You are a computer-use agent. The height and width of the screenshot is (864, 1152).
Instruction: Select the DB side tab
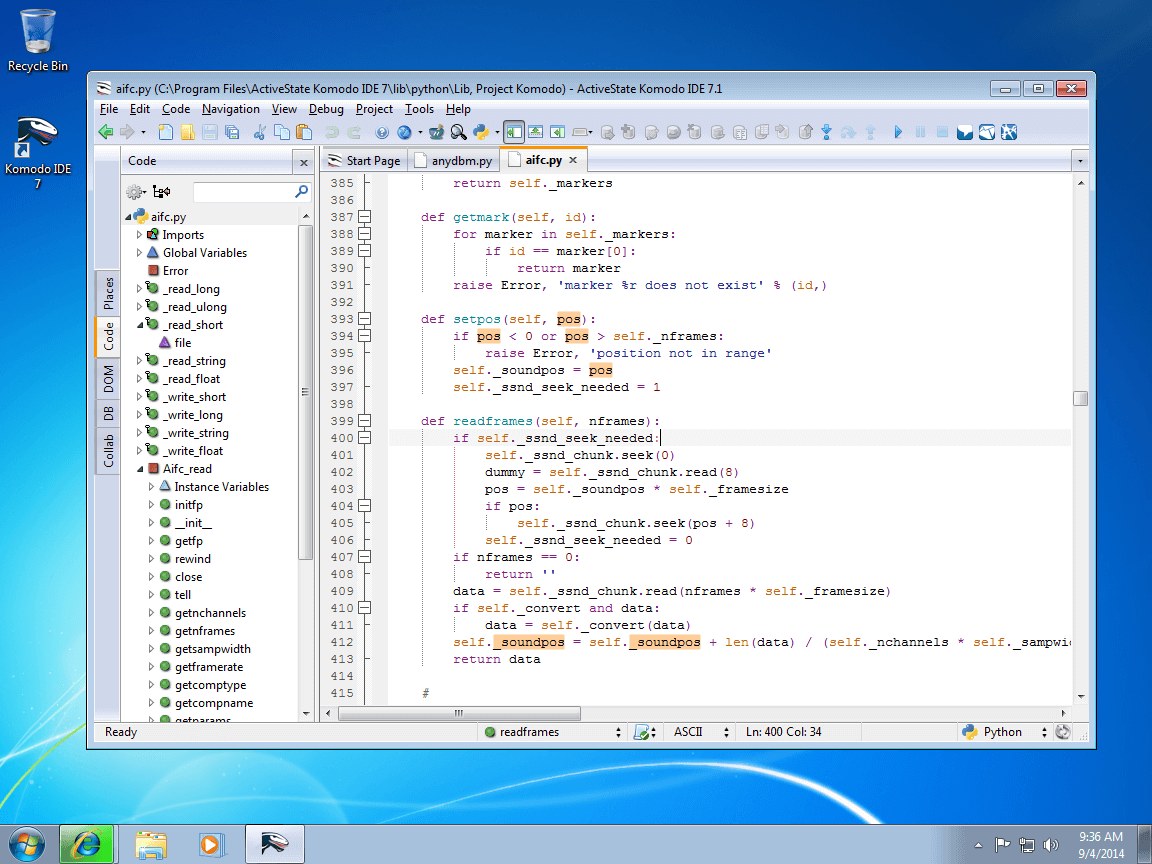pos(108,413)
